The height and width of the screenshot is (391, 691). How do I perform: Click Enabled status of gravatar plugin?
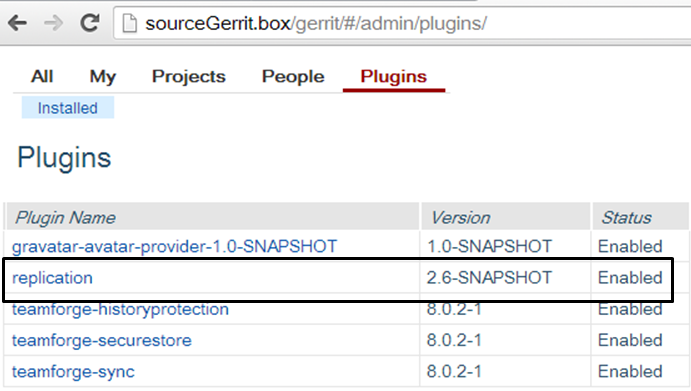click(630, 246)
